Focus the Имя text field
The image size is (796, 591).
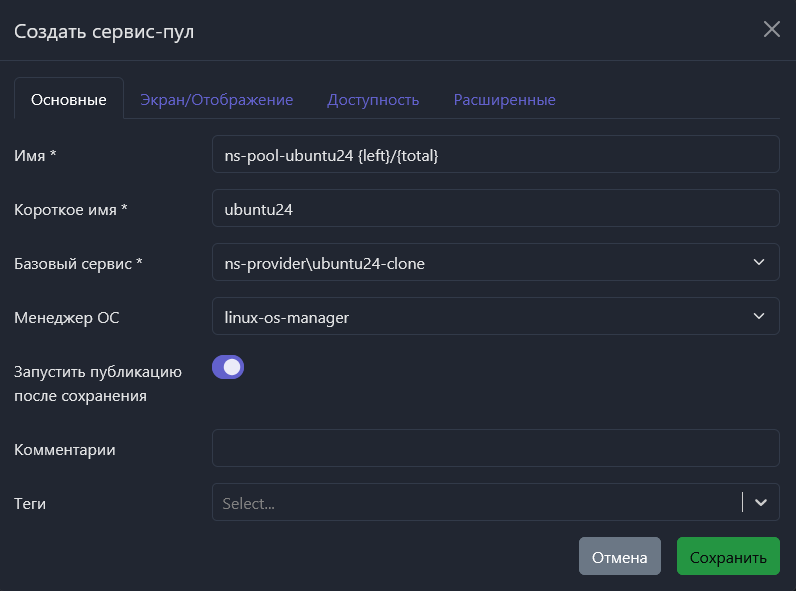495,155
